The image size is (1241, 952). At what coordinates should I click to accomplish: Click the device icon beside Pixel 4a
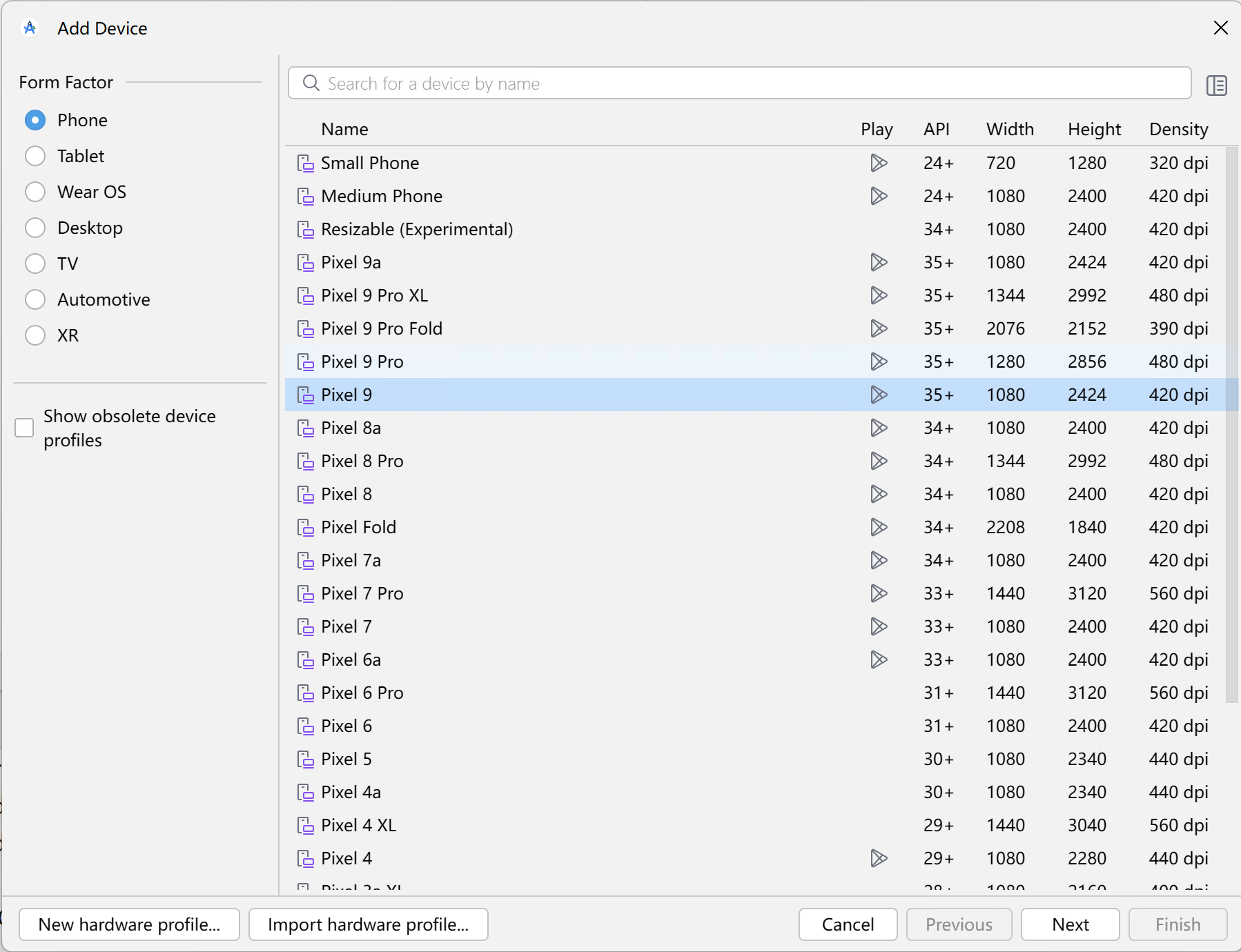pyautogui.click(x=305, y=793)
